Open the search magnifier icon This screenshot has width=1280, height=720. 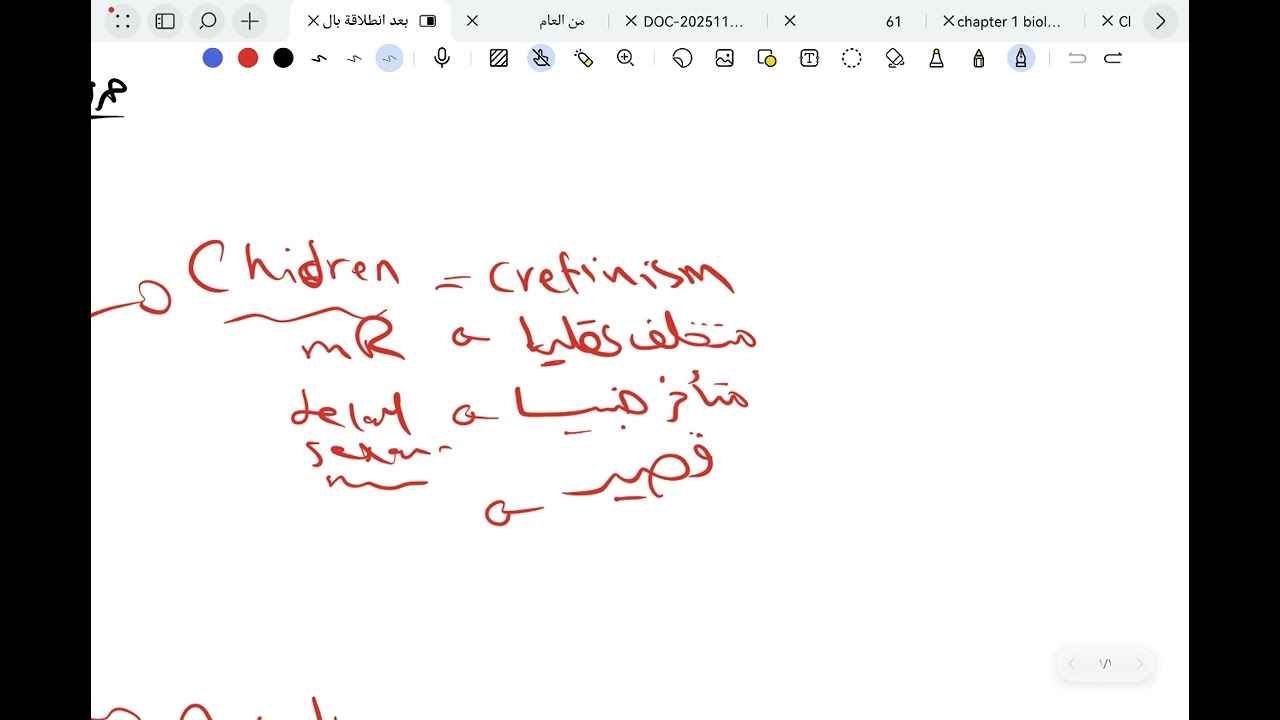tap(208, 21)
